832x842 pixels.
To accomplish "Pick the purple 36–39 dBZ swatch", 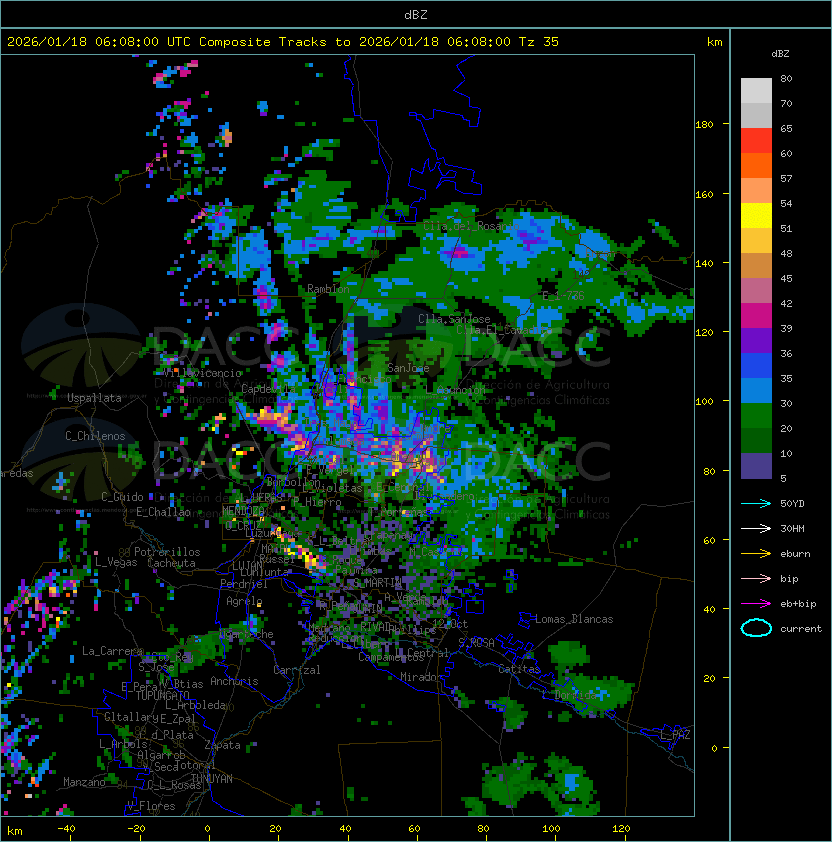I will click(756, 340).
